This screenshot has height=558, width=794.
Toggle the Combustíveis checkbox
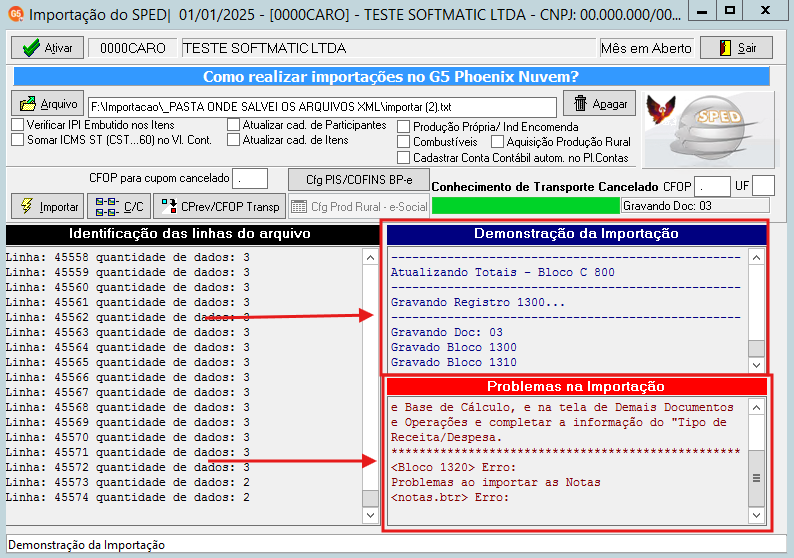point(404,142)
